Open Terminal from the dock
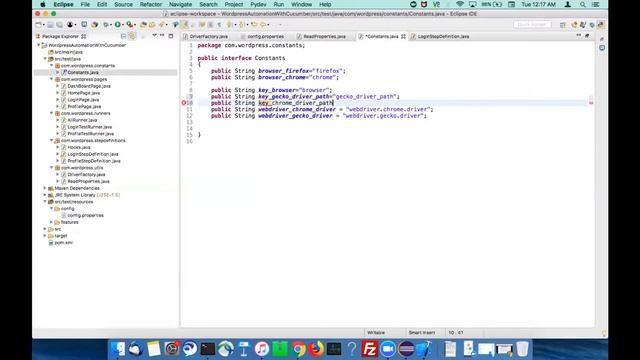 (x=207, y=349)
